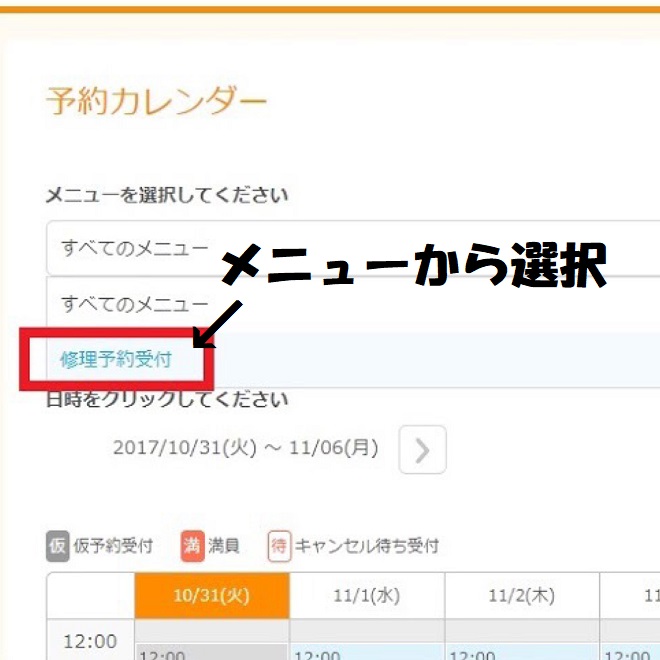Click 仮予約受付 legend text
The width and height of the screenshot is (660, 660).
tap(113, 546)
